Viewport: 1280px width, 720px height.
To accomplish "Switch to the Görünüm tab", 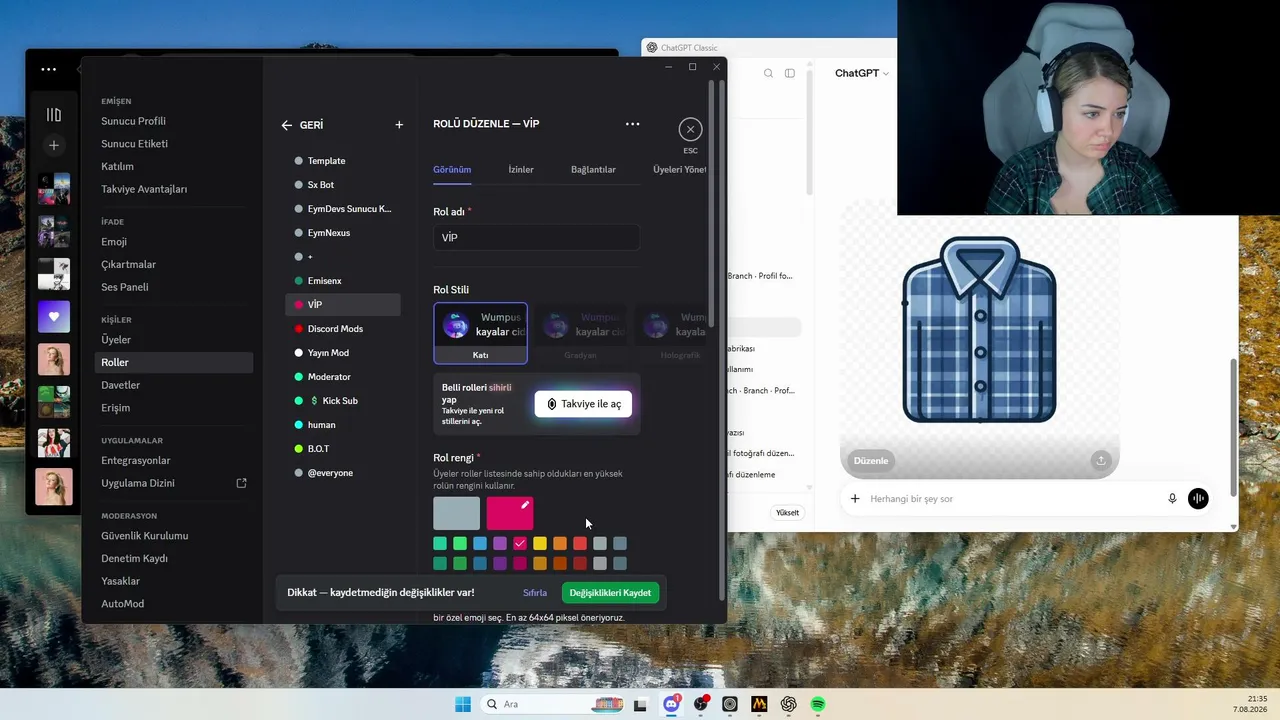I will (x=452, y=170).
